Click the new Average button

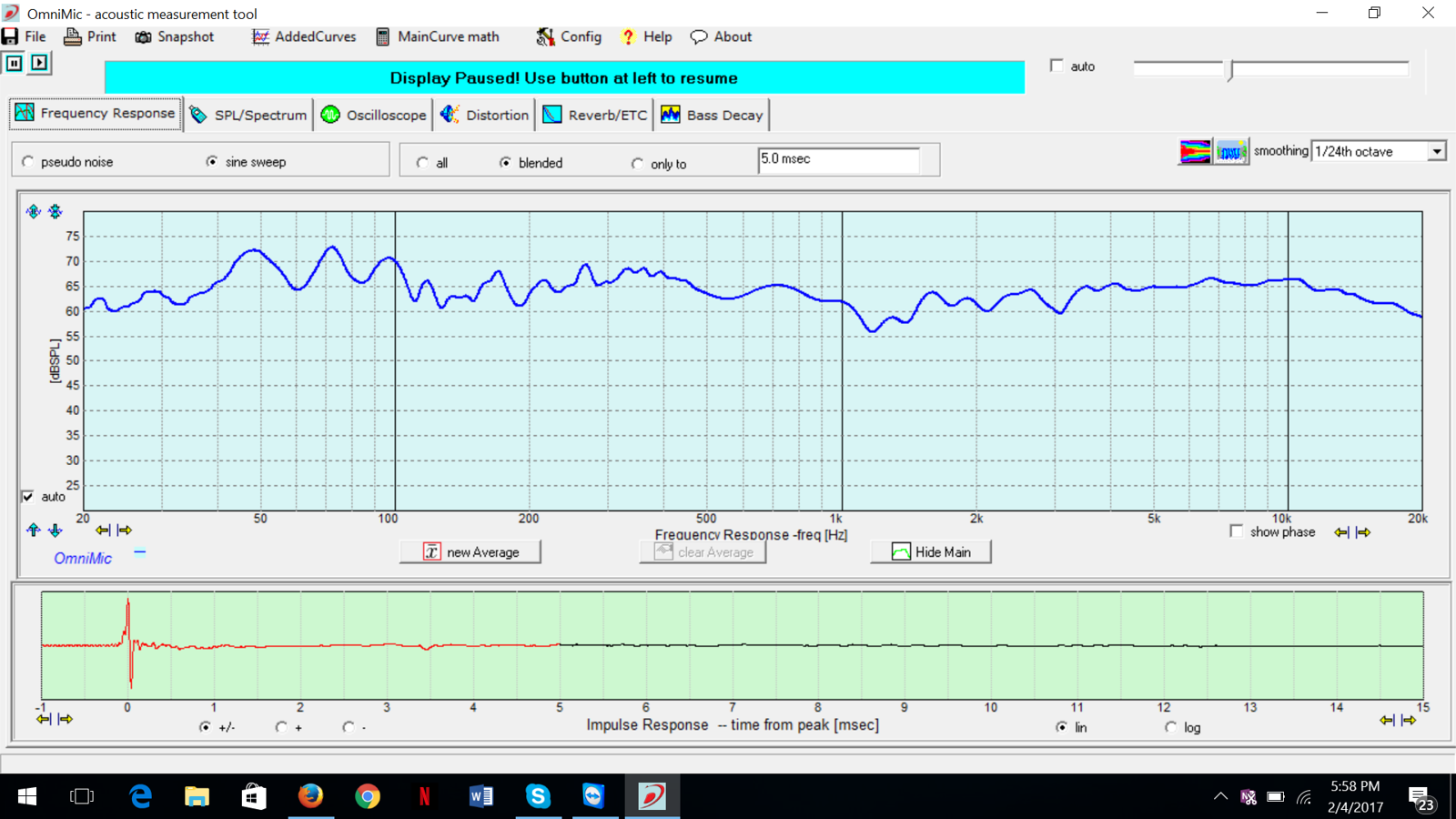coord(470,551)
